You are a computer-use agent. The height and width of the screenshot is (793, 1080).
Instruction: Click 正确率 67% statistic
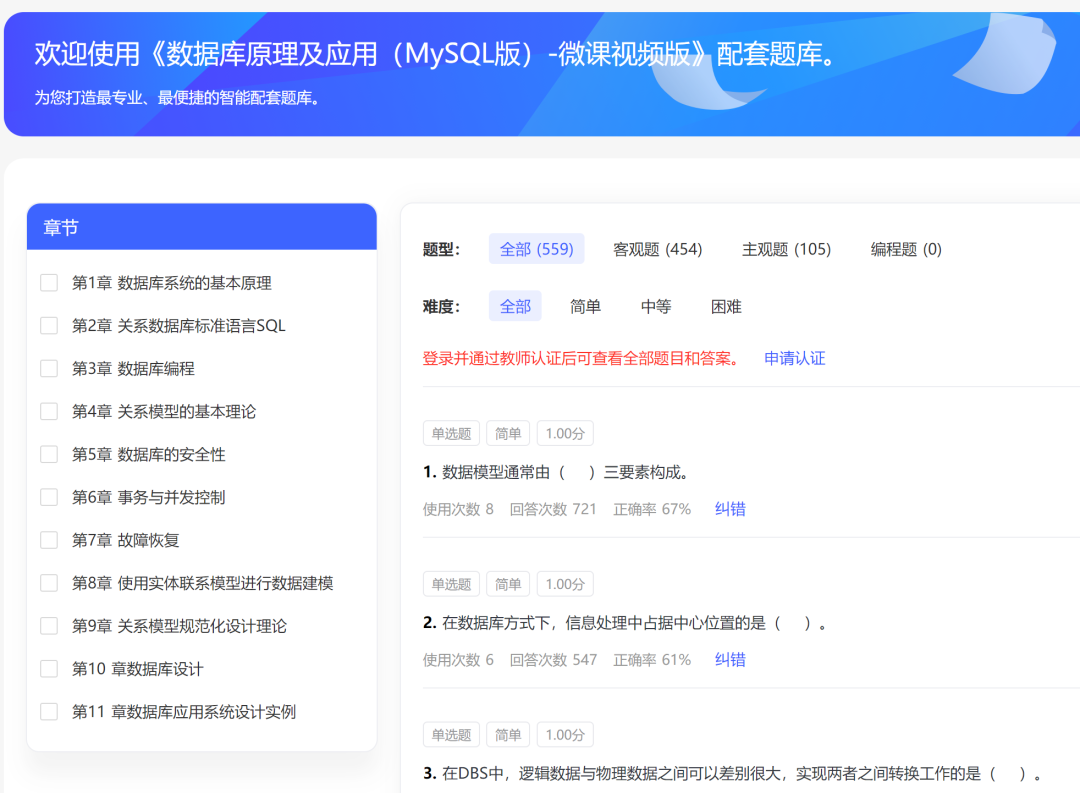[x=652, y=509]
